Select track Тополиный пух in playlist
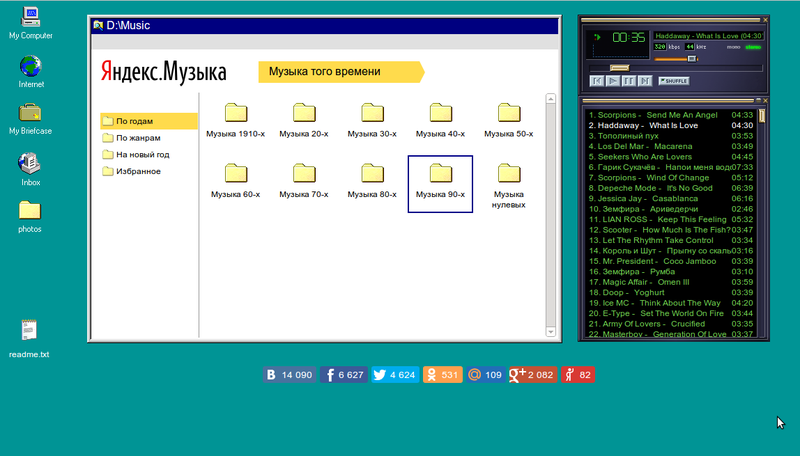Viewport: 800px width, 456px height. (x=670, y=136)
